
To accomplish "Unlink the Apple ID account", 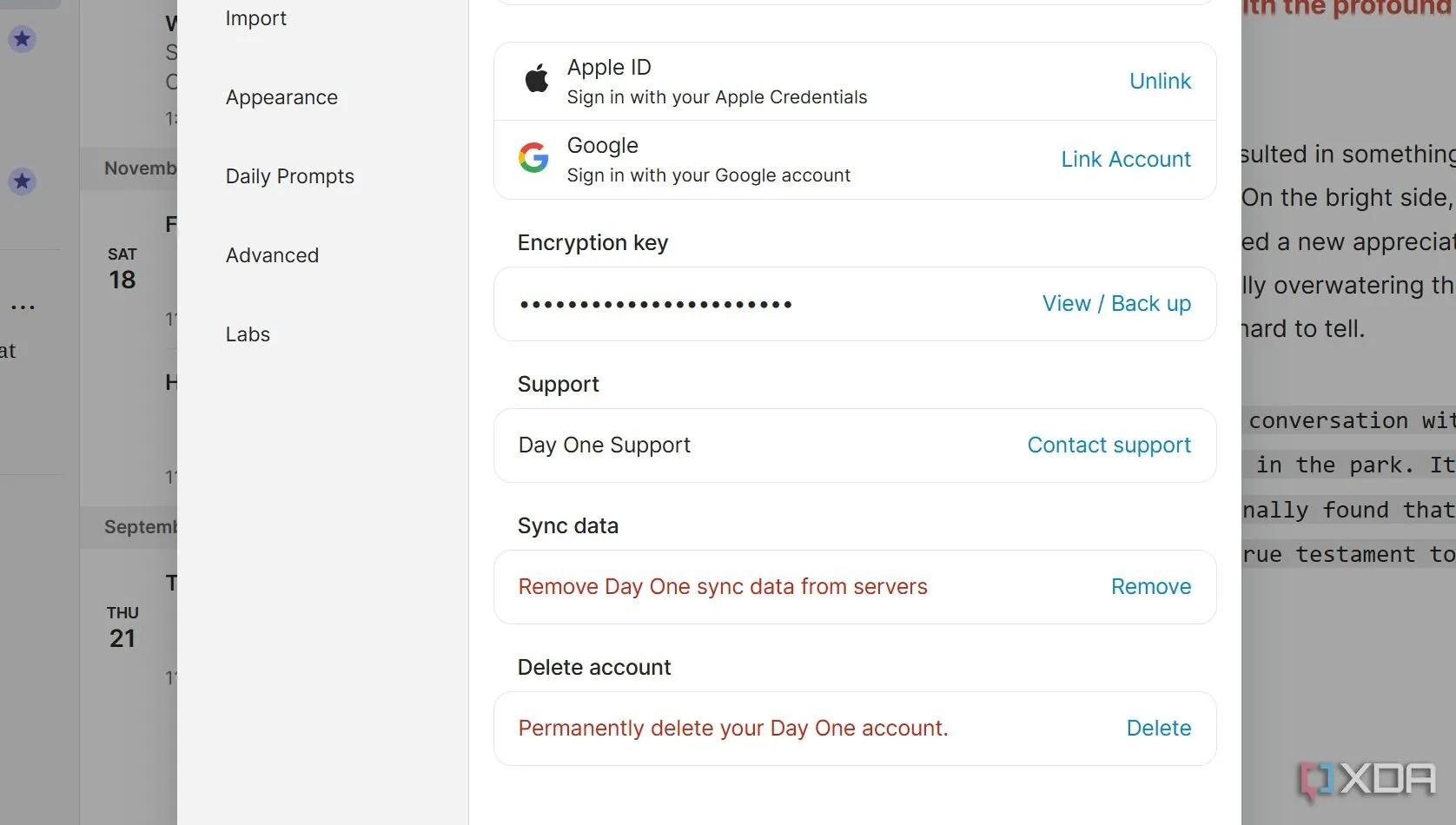I will (x=1160, y=81).
